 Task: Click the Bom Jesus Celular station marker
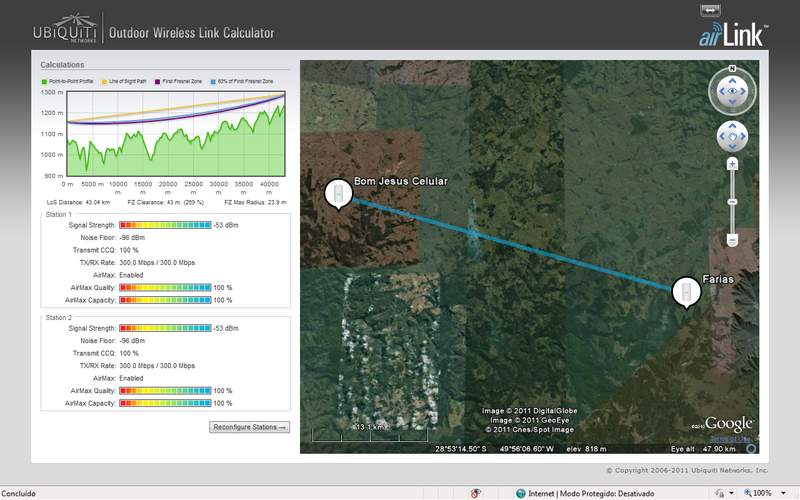coord(338,193)
